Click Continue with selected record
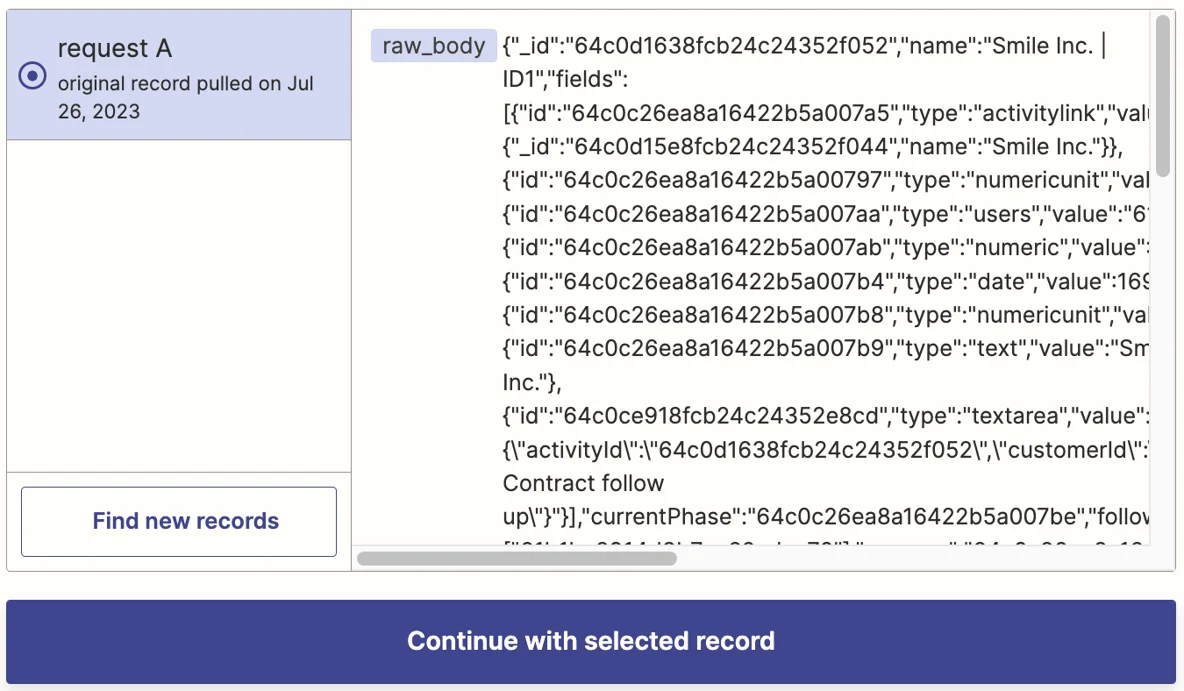Image resolution: width=1184 pixels, height=691 pixels. [x=590, y=641]
